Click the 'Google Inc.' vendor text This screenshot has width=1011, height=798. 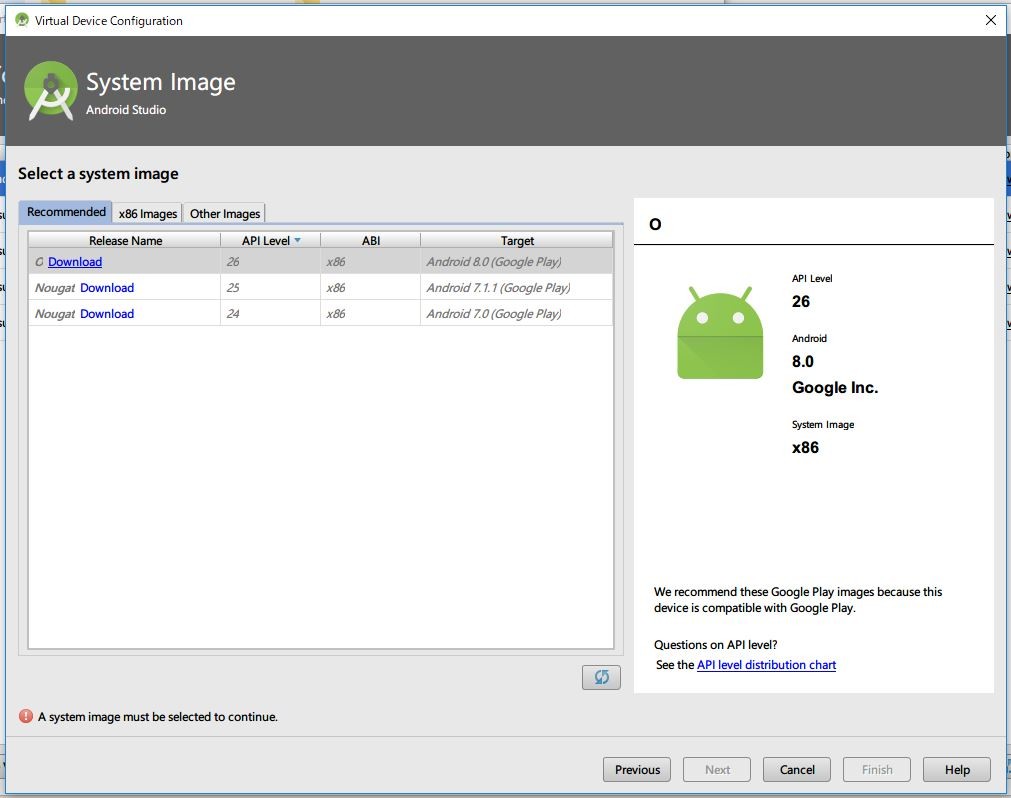click(835, 387)
